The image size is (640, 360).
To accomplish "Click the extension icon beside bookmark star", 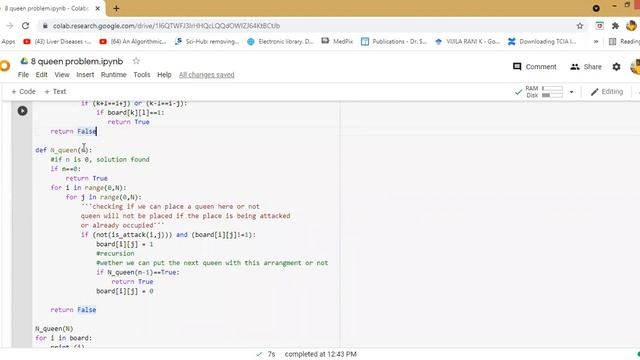I will click(599, 26).
